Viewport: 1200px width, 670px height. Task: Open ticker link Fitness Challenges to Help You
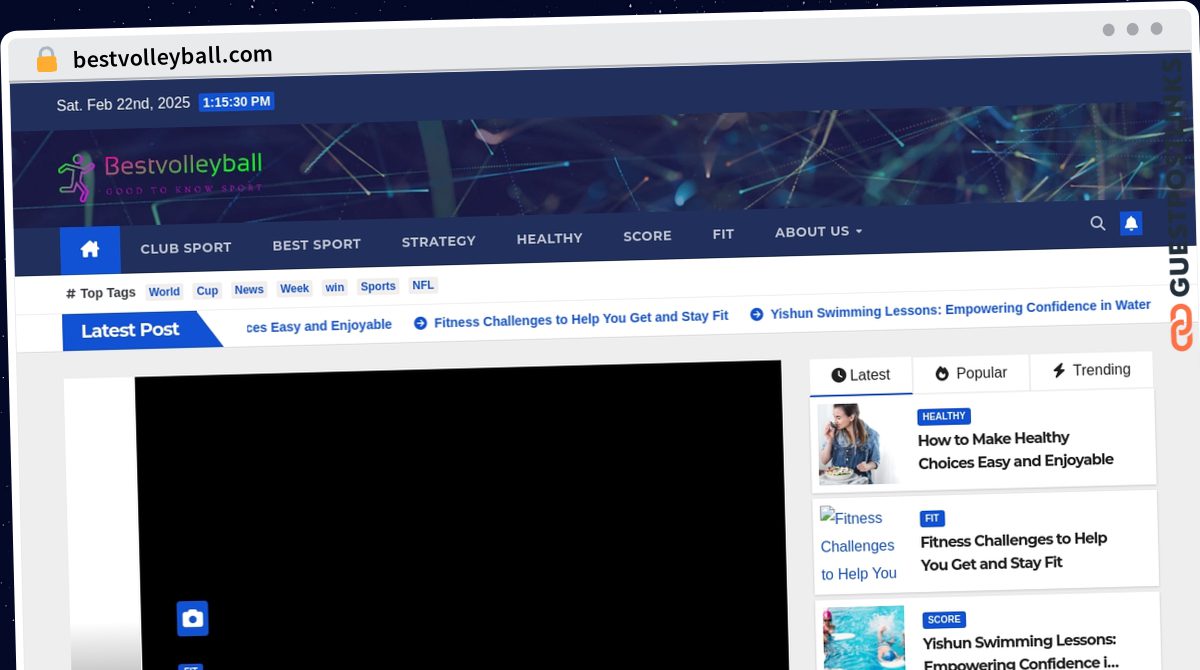[x=581, y=318]
